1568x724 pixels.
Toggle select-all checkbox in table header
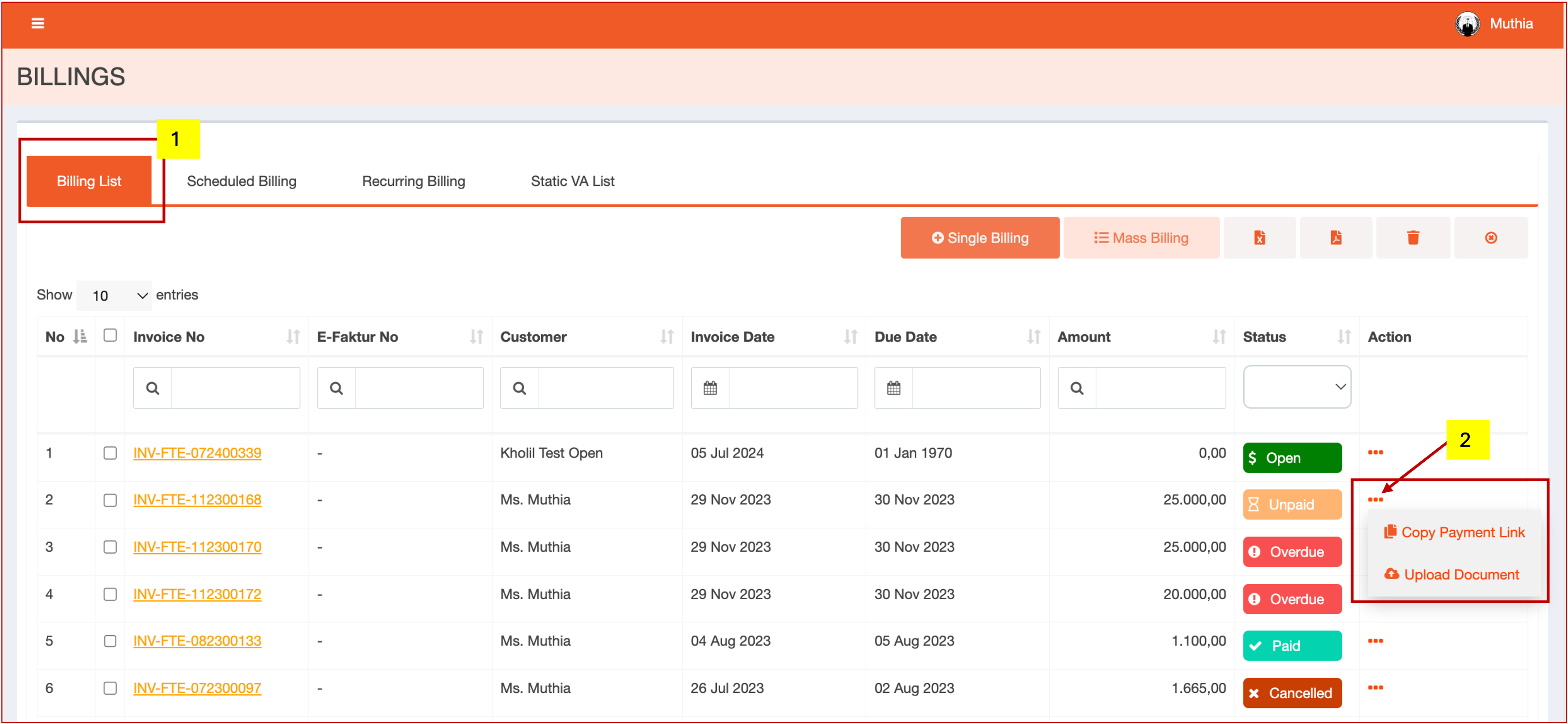110,335
